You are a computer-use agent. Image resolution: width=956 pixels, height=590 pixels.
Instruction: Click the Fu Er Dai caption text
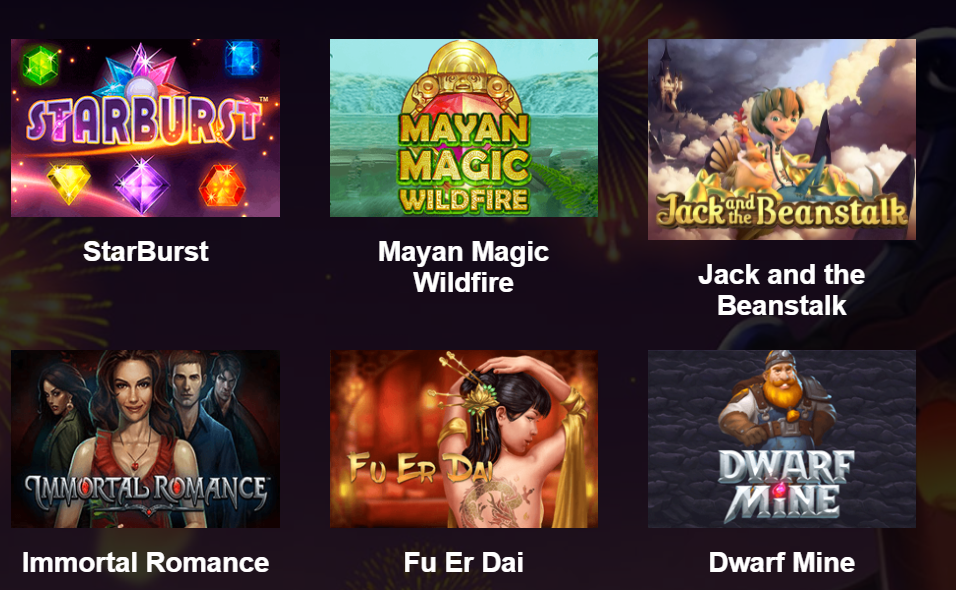click(463, 562)
